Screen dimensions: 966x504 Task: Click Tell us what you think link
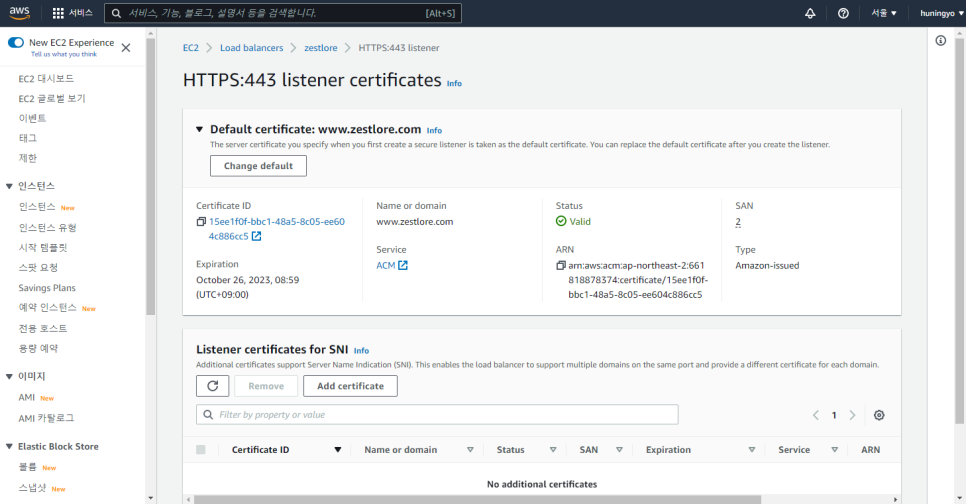pos(64,54)
